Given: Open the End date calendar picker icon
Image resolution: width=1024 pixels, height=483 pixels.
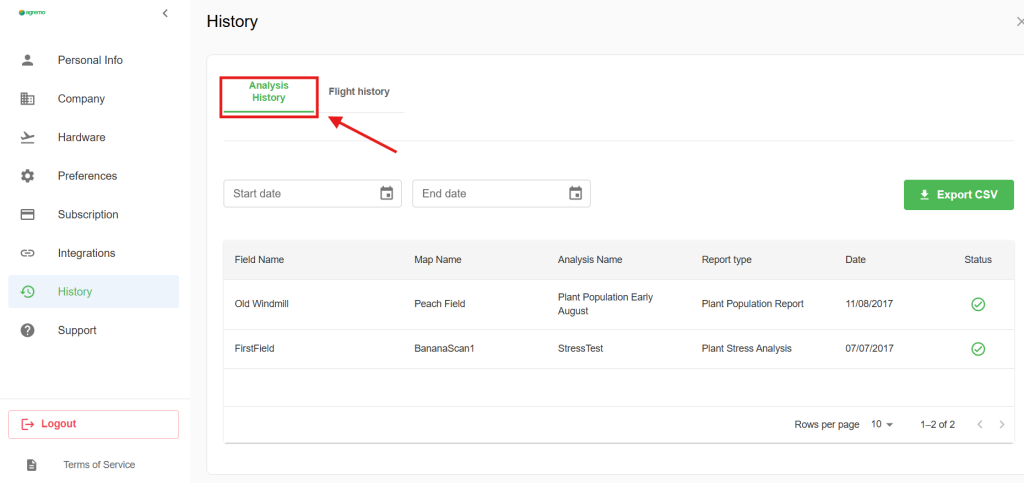Looking at the screenshot, I should (575, 193).
